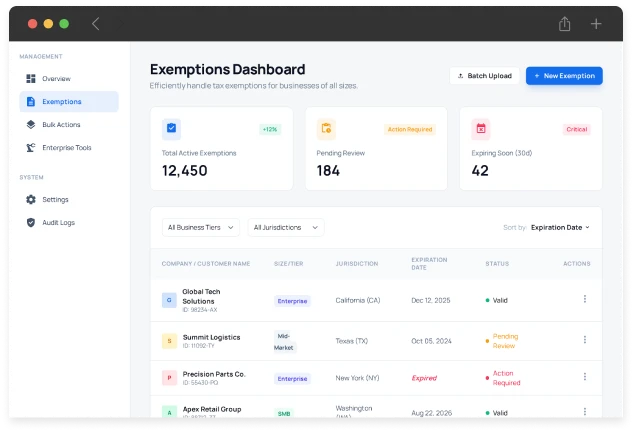Open Enterprise Tools from the sidebar

[x=66, y=147]
